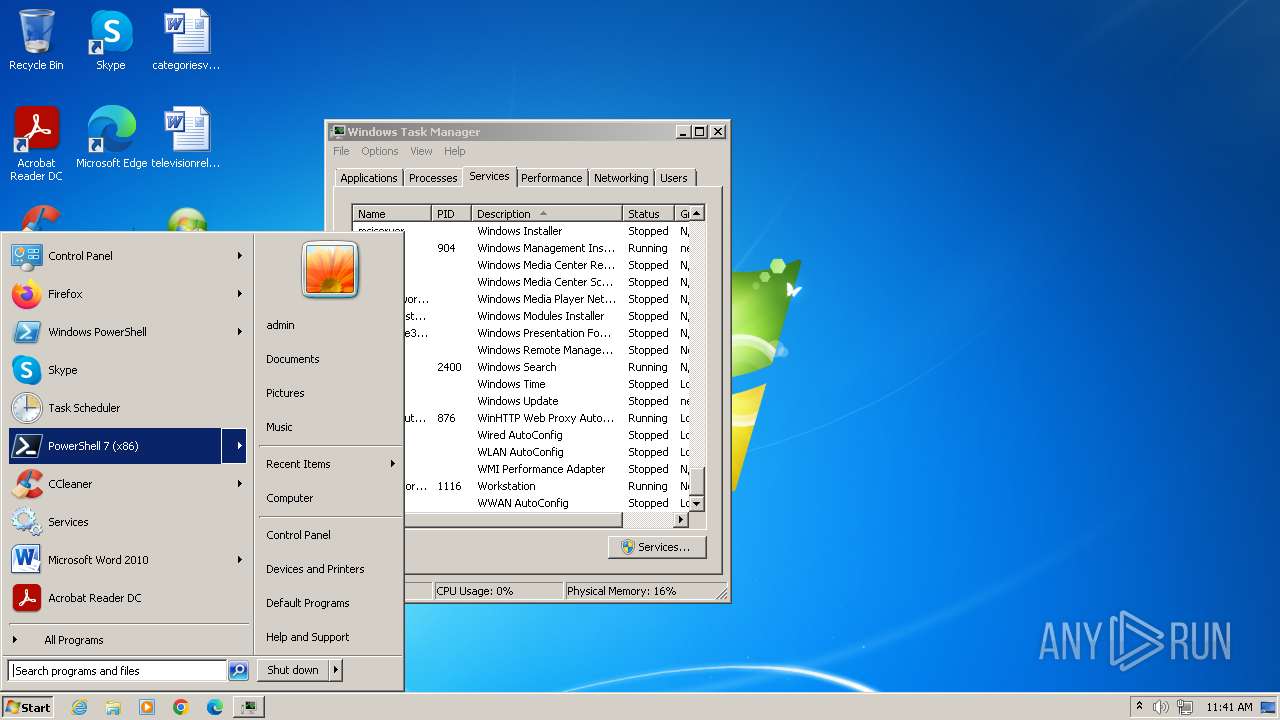Viewport: 1280px width, 720px height.
Task: Open Microsoft Edge desktop shortcut
Action: [111, 138]
